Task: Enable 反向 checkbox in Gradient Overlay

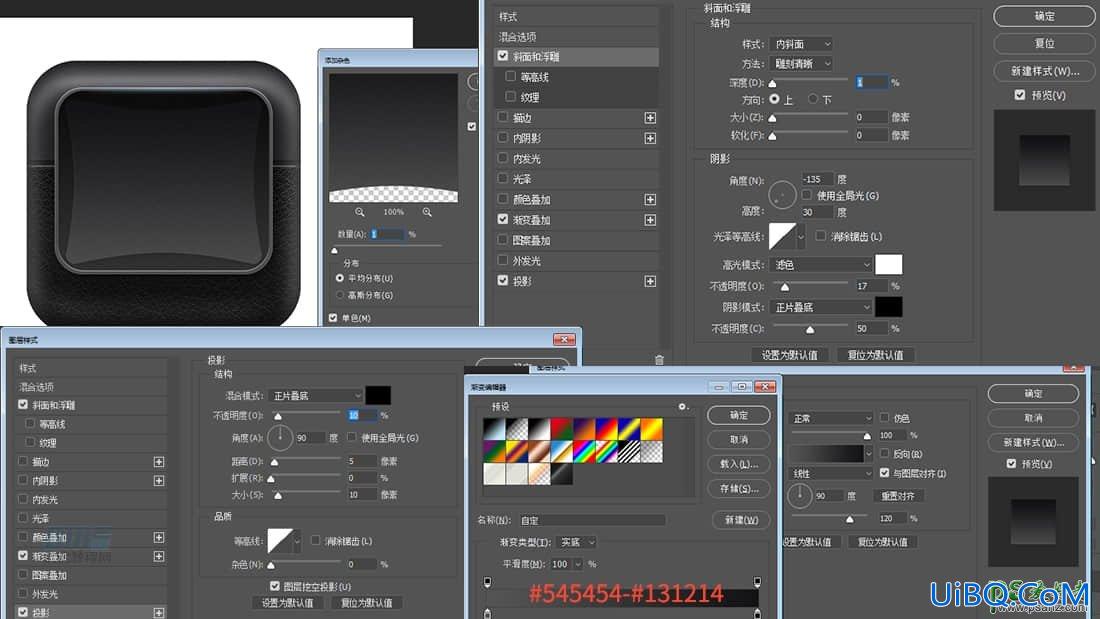Action: (885, 454)
